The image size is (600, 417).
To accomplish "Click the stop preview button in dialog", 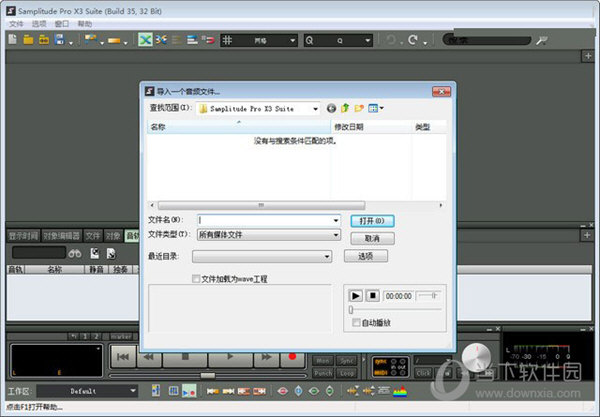I will 372,296.
